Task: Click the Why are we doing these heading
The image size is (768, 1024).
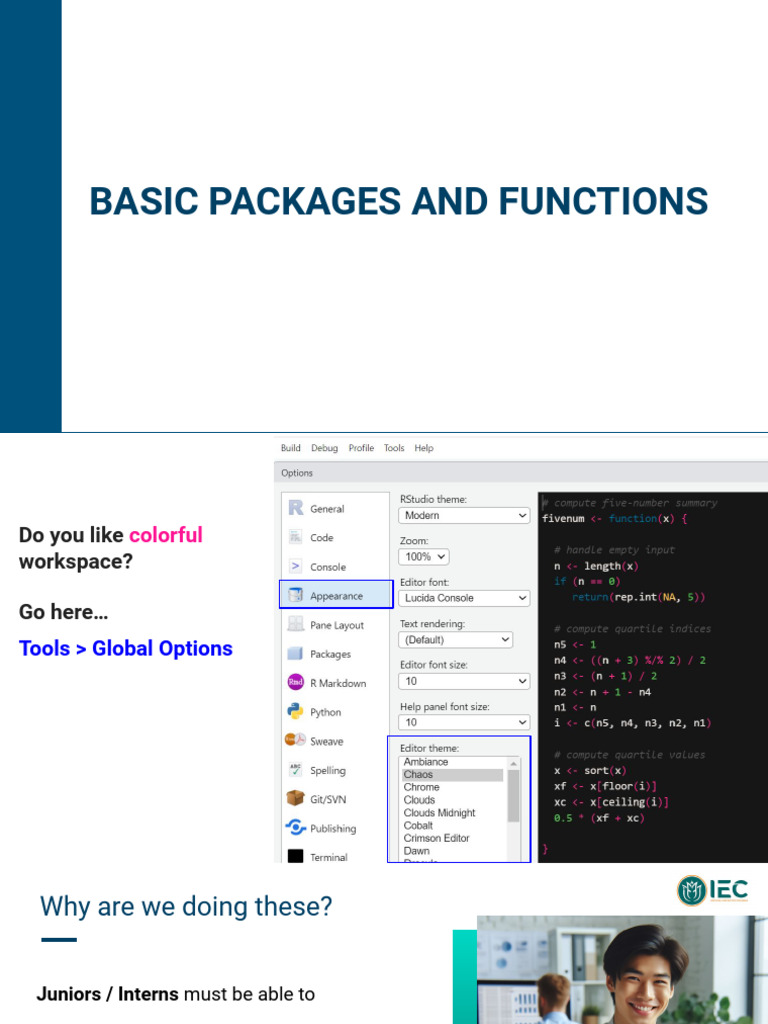Action: [x=186, y=906]
